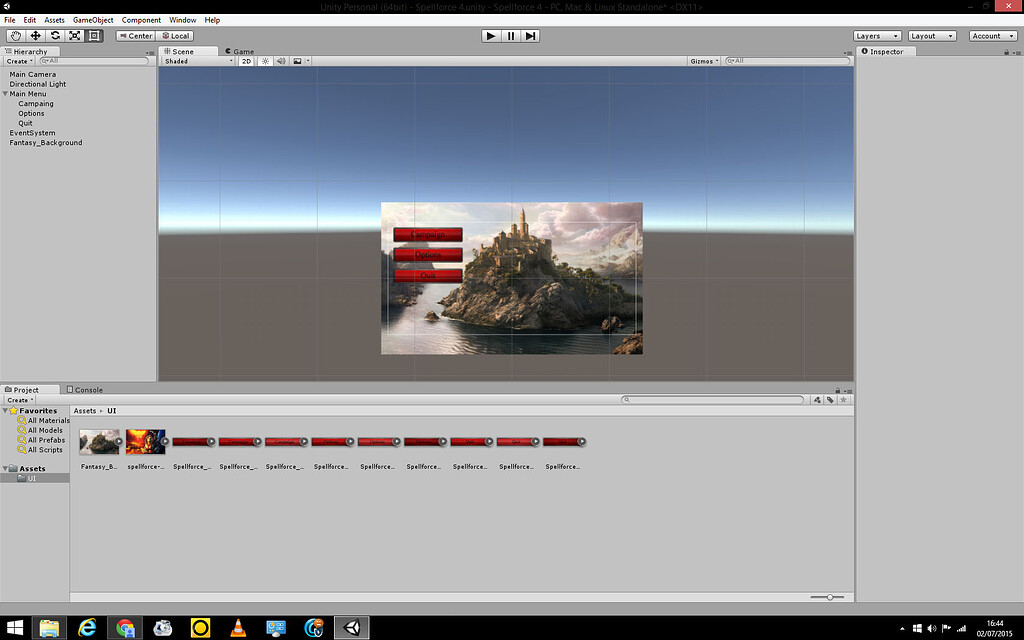Select the Rotate tool
This screenshot has height=640, width=1024.
(55, 35)
